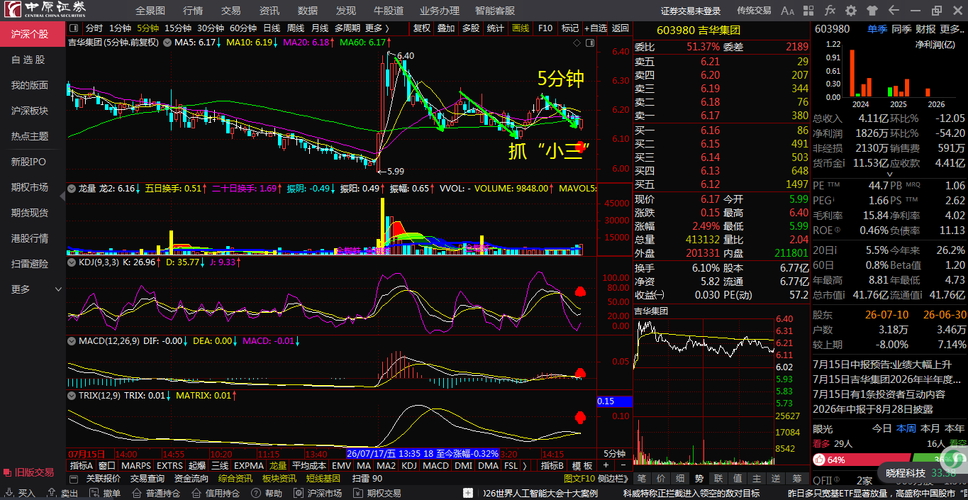This screenshot has width=968, height=500.
Task: Switch to 15分钟 period tab
Action: 178,28
